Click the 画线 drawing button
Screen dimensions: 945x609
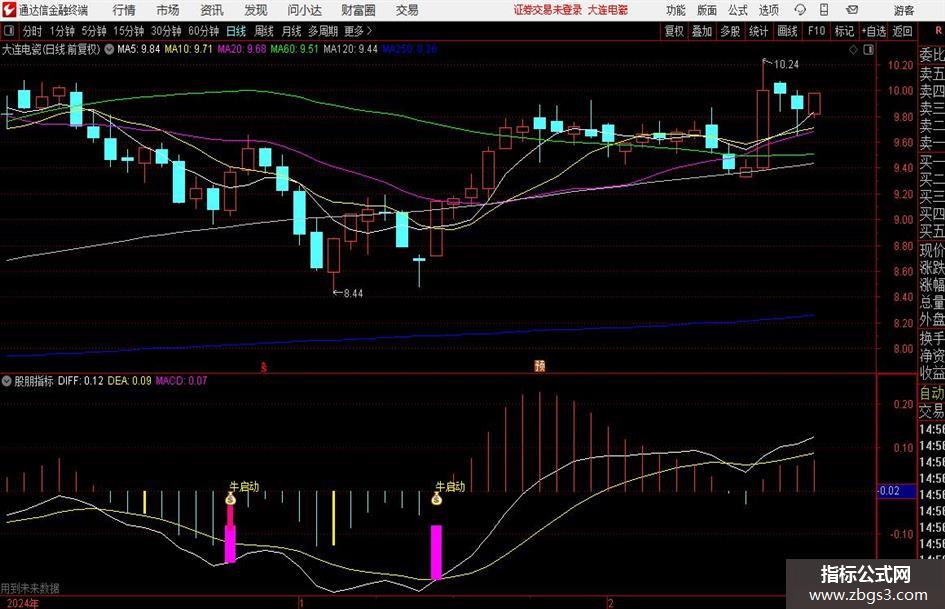click(787, 31)
